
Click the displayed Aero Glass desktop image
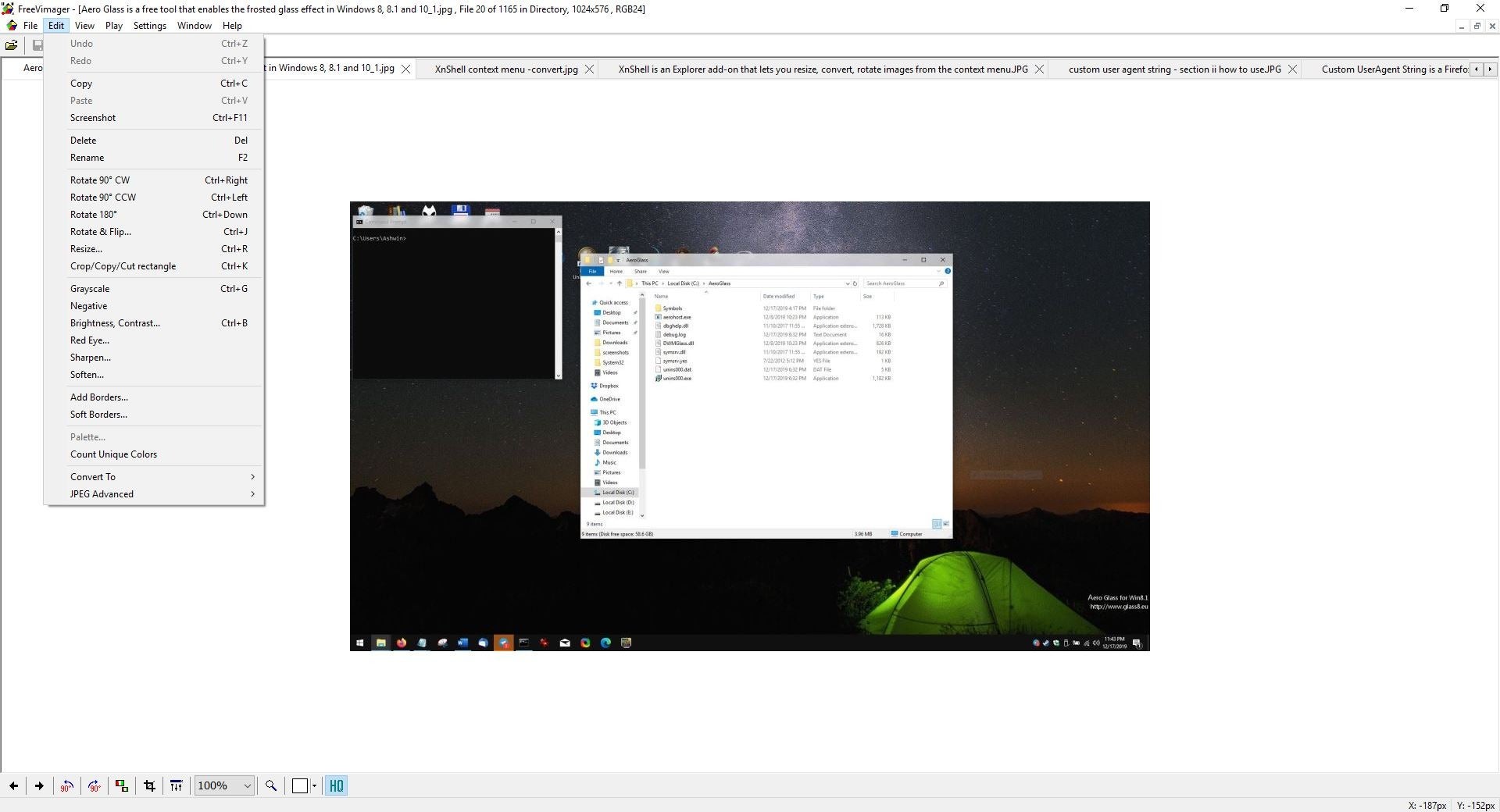750,426
